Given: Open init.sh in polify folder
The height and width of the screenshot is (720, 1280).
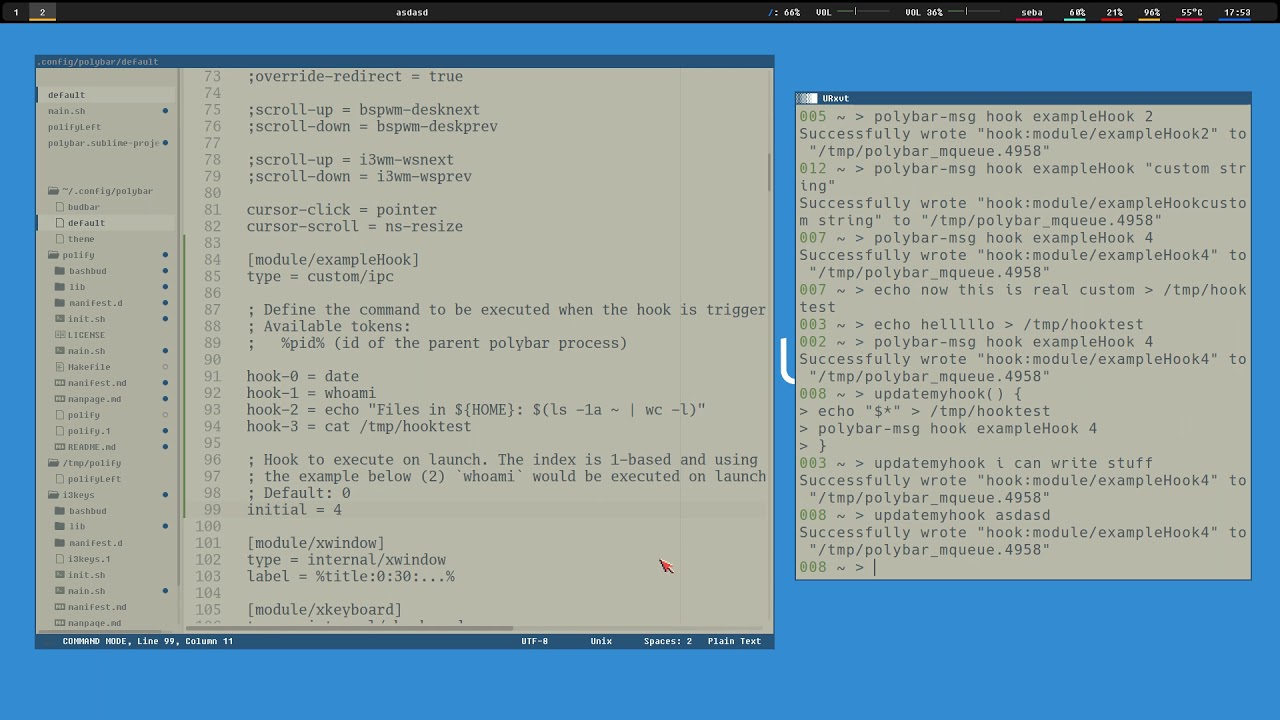Looking at the screenshot, I should pos(86,319).
